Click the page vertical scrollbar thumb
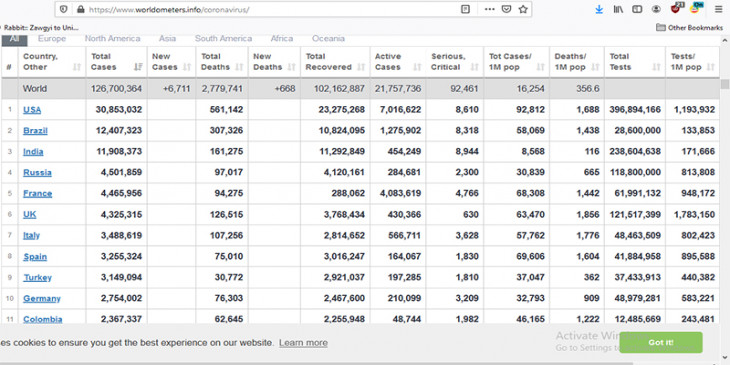The width and height of the screenshot is (730, 365). pyautogui.click(x=725, y=84)
